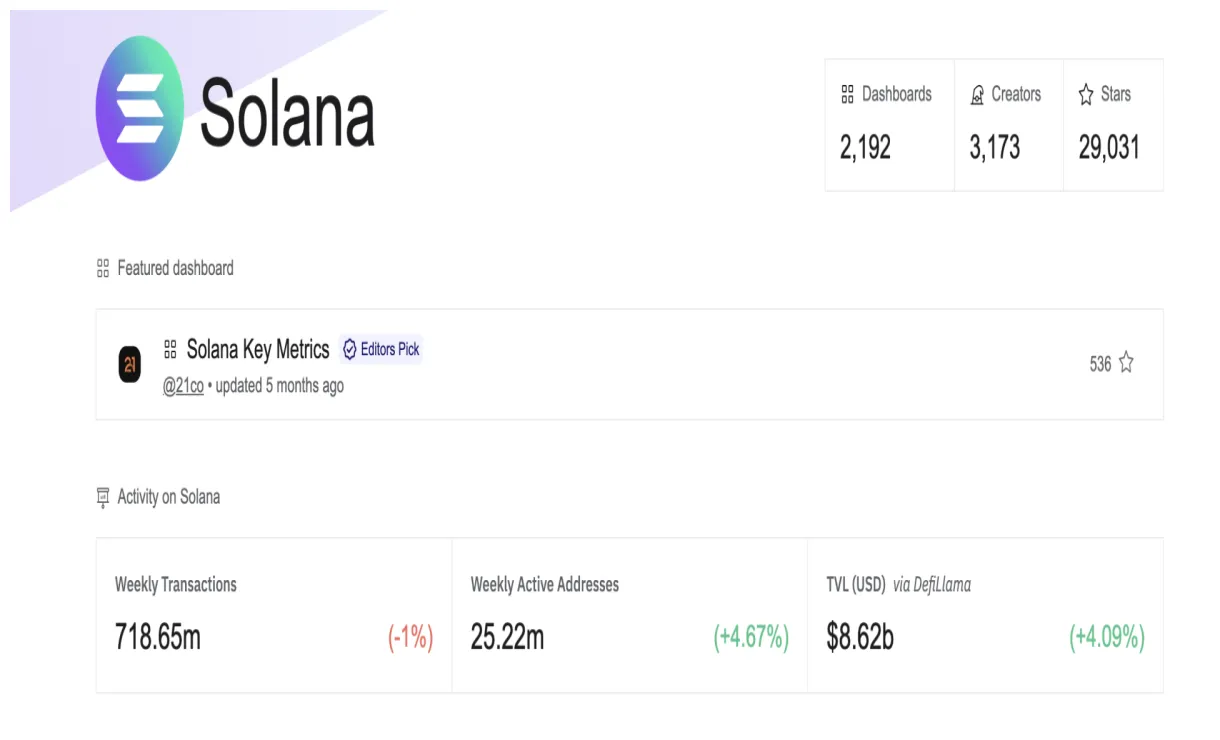The width and height of the screenshot is (1220, 740).
Task: Star the Solana Key Metrics dashboard
Action: coord(1125,364)
